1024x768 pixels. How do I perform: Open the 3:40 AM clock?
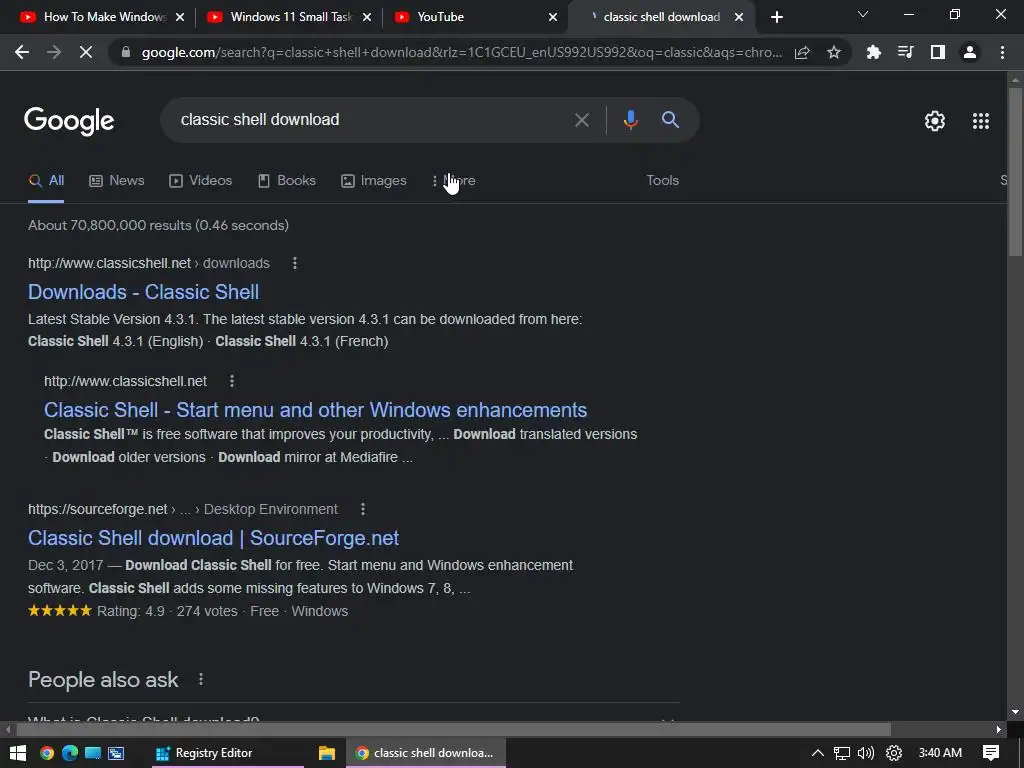coord(940,753)
